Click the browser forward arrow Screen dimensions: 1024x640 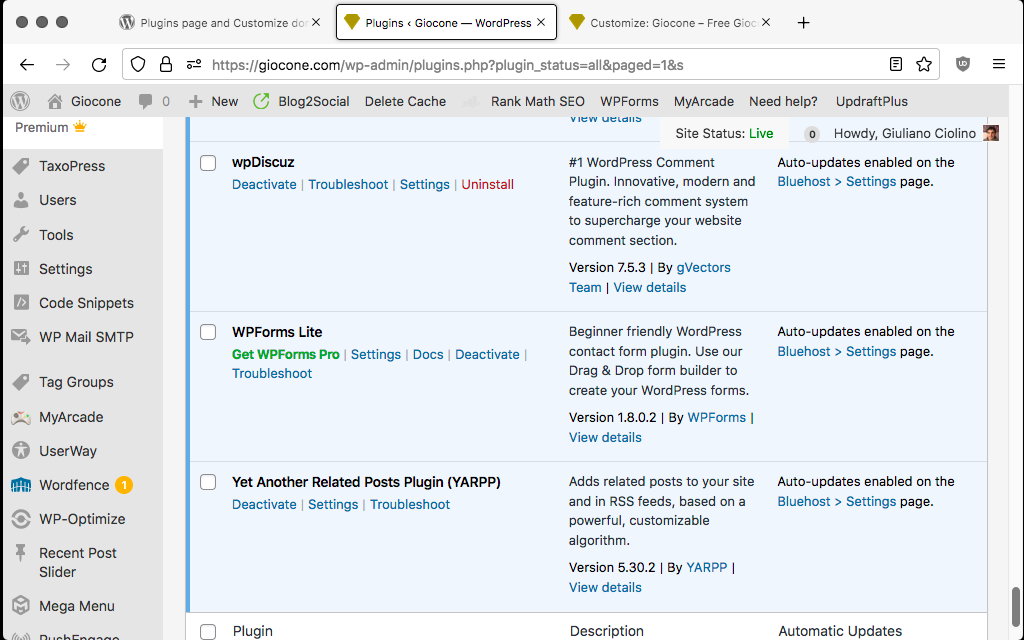(x=63, y=65)
